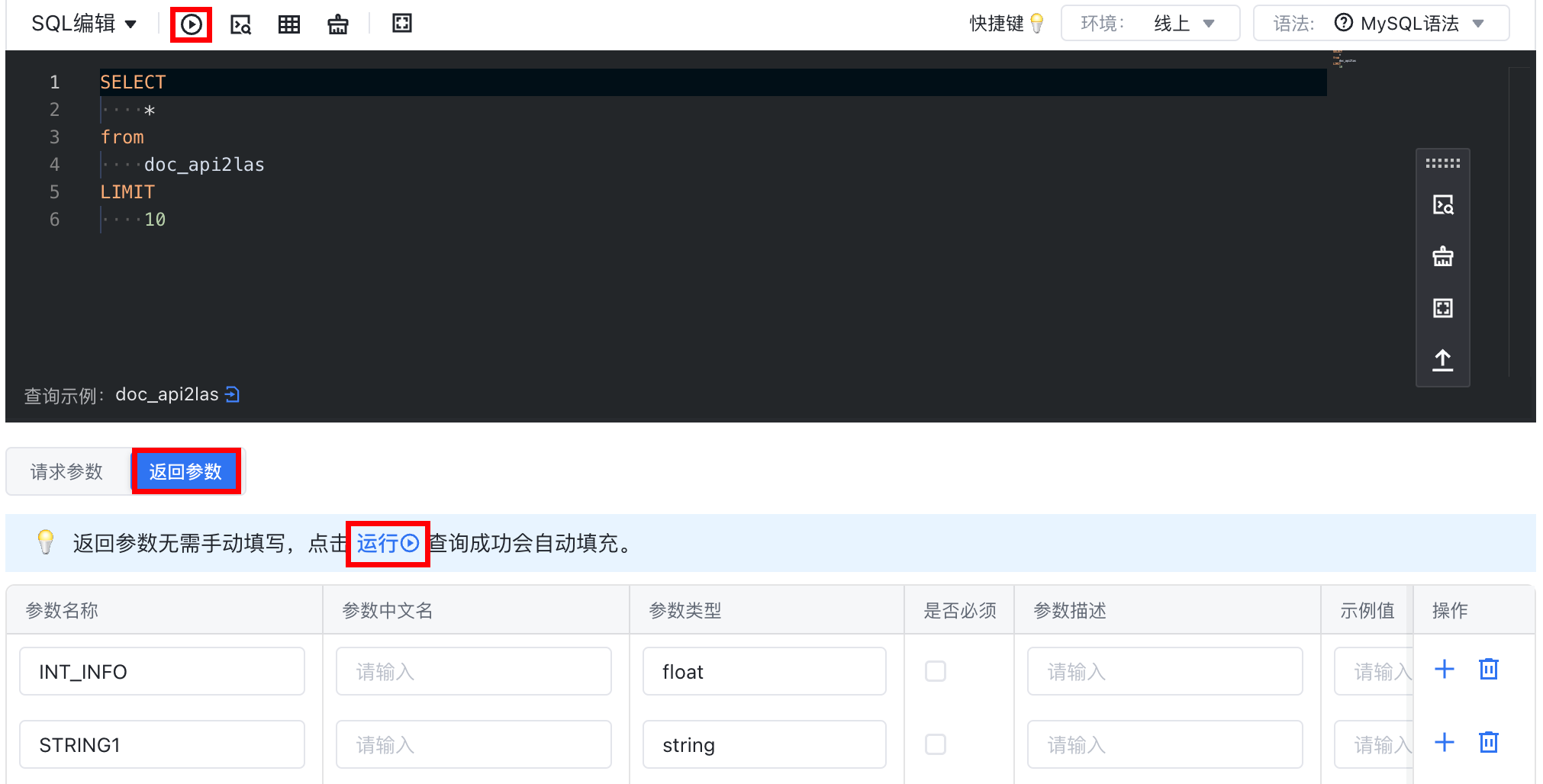This screenshot has width=1543, height=784.
Task: Open the table grid icon in toolbar
Action: pos(289,24)
